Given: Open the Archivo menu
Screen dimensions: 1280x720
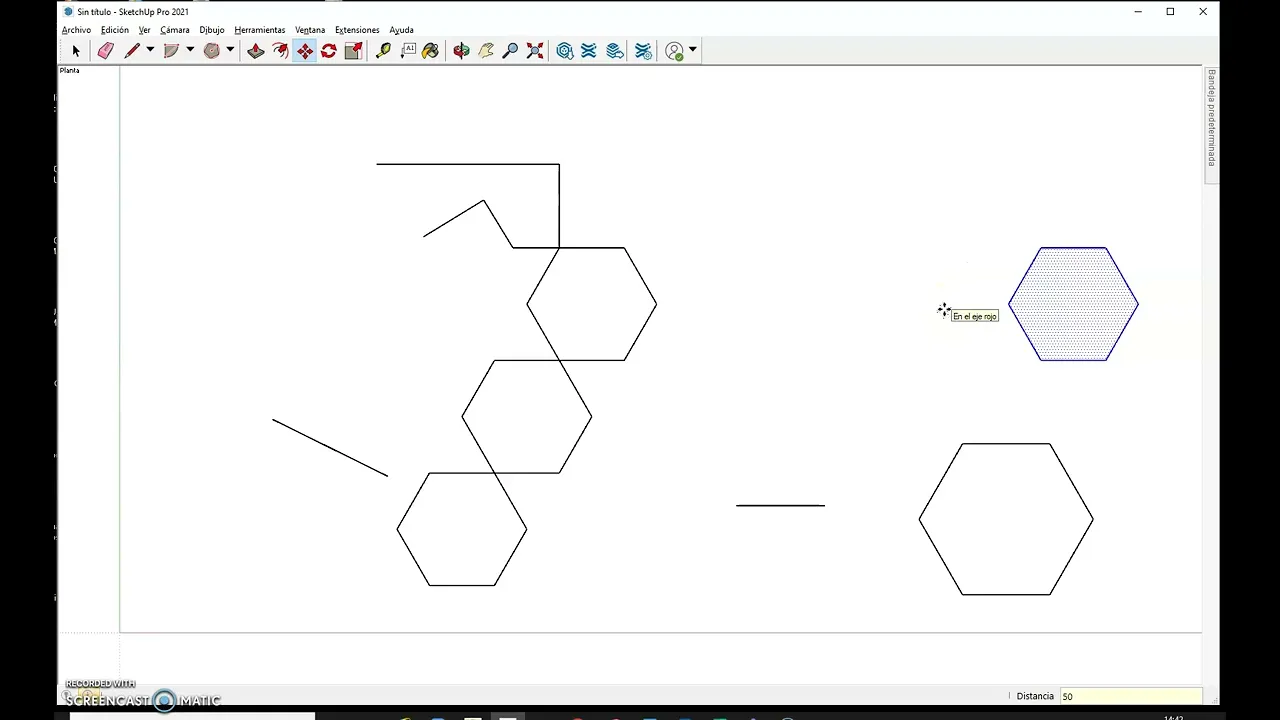Looking at the screenshot, I should click(76, 30).
